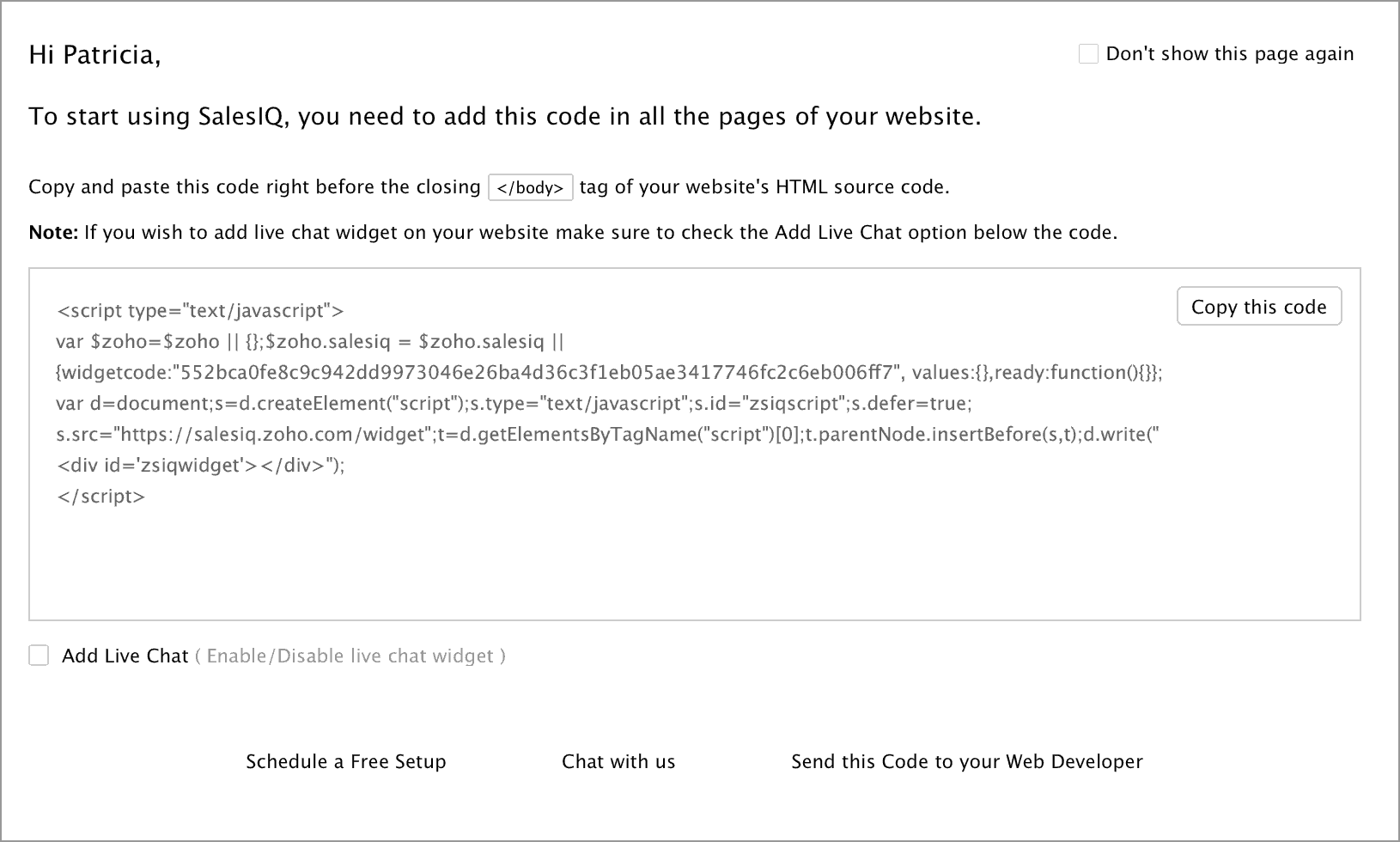
Task: Click the 'var $zoho=$zoho' code line
Action: coord(310,341)
